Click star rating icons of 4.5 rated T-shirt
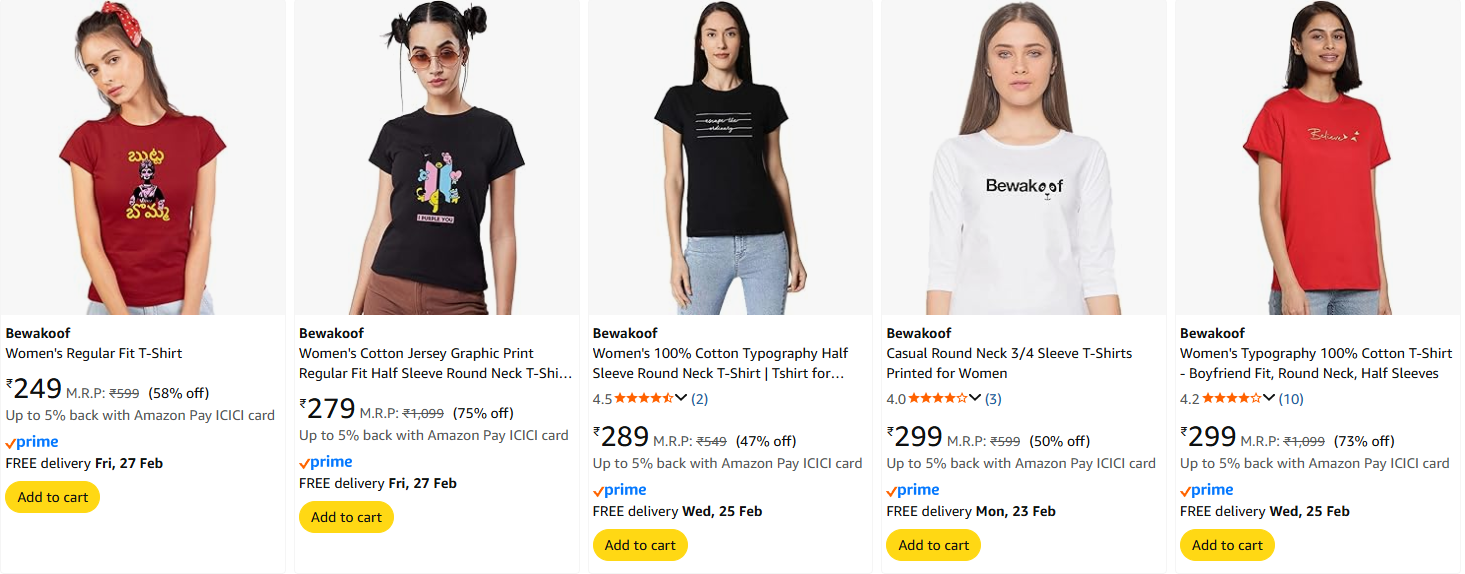This screenshot has width=1465, height=574. [644, 399]
